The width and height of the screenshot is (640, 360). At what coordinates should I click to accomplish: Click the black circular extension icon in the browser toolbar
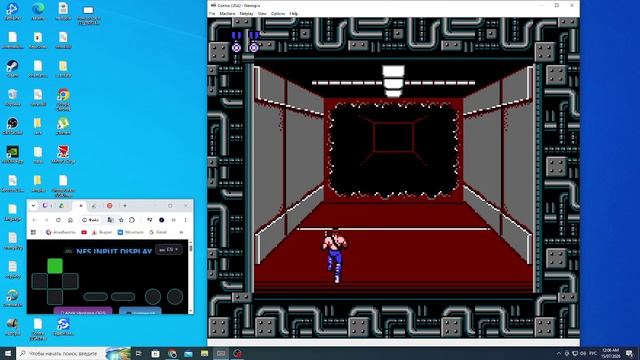[162, 220]
